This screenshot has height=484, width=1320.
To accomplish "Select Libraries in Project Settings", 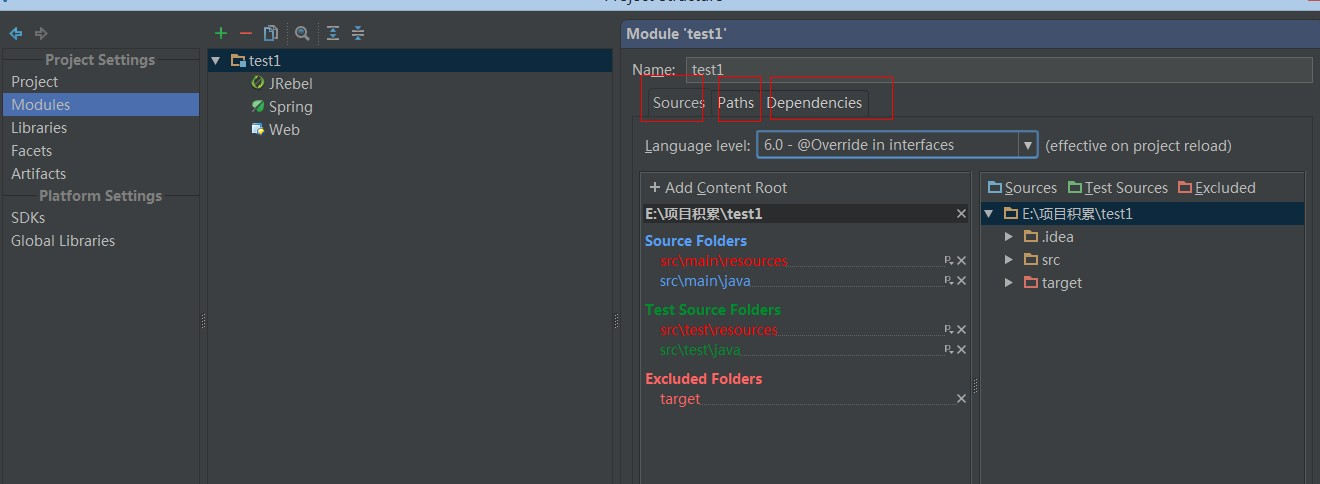I will click(39, 128).
